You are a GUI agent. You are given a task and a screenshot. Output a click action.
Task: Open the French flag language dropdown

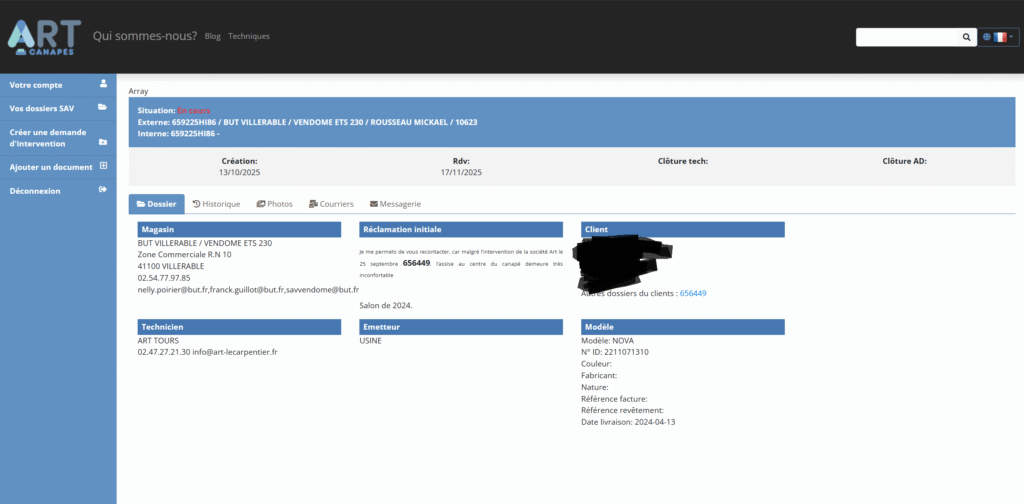click(999, 37)
